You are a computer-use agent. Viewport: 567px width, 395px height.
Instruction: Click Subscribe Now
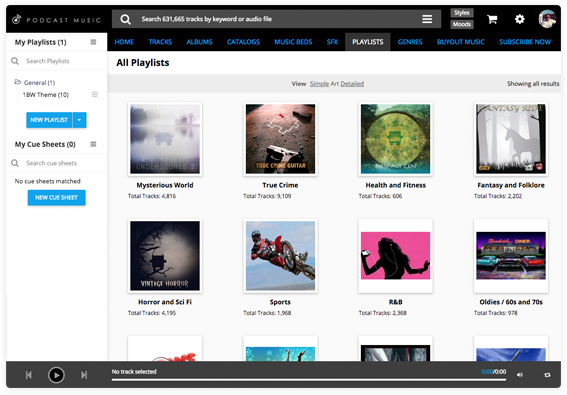[x=525, y=42]
